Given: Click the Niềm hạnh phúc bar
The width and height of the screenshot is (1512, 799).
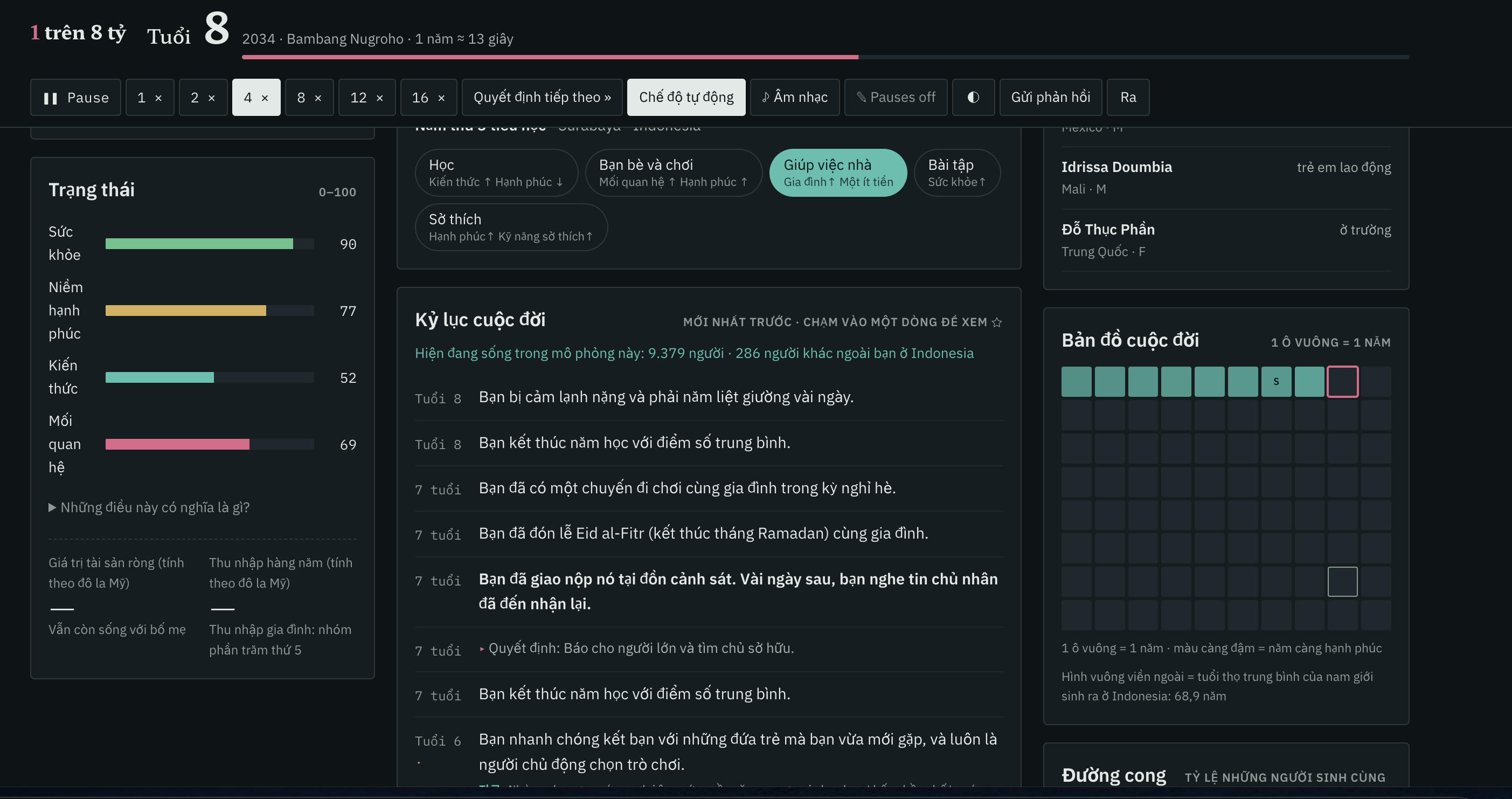Looking at the screenshot, I should (210, 311).
